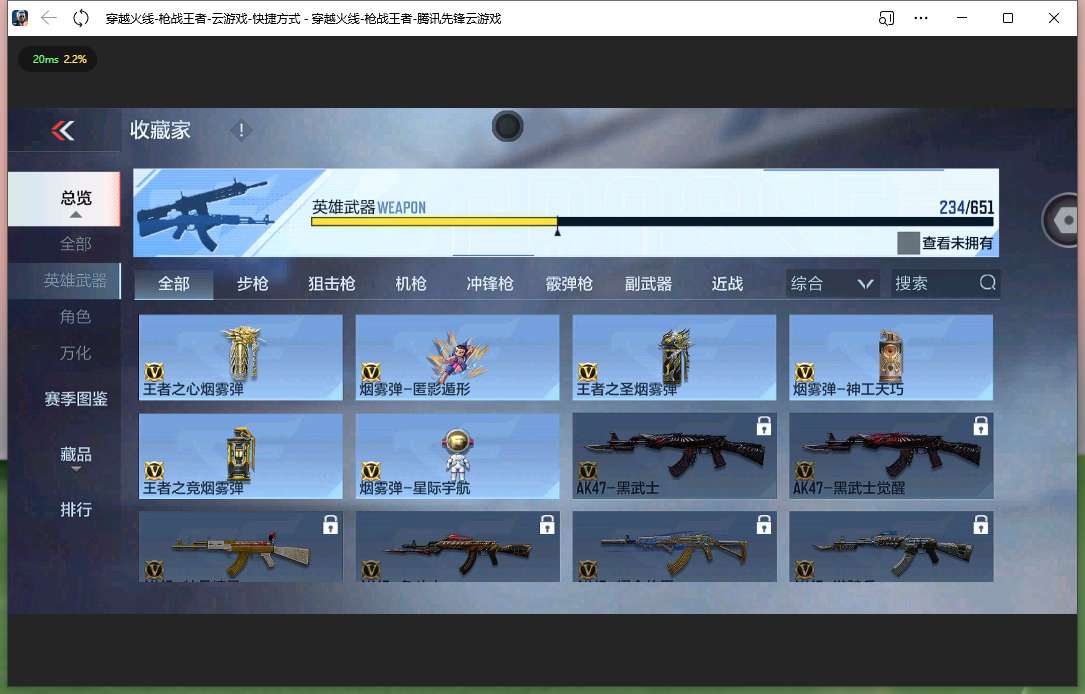
Task: Switch to the 副武器 tab
Action: point(648,284)
